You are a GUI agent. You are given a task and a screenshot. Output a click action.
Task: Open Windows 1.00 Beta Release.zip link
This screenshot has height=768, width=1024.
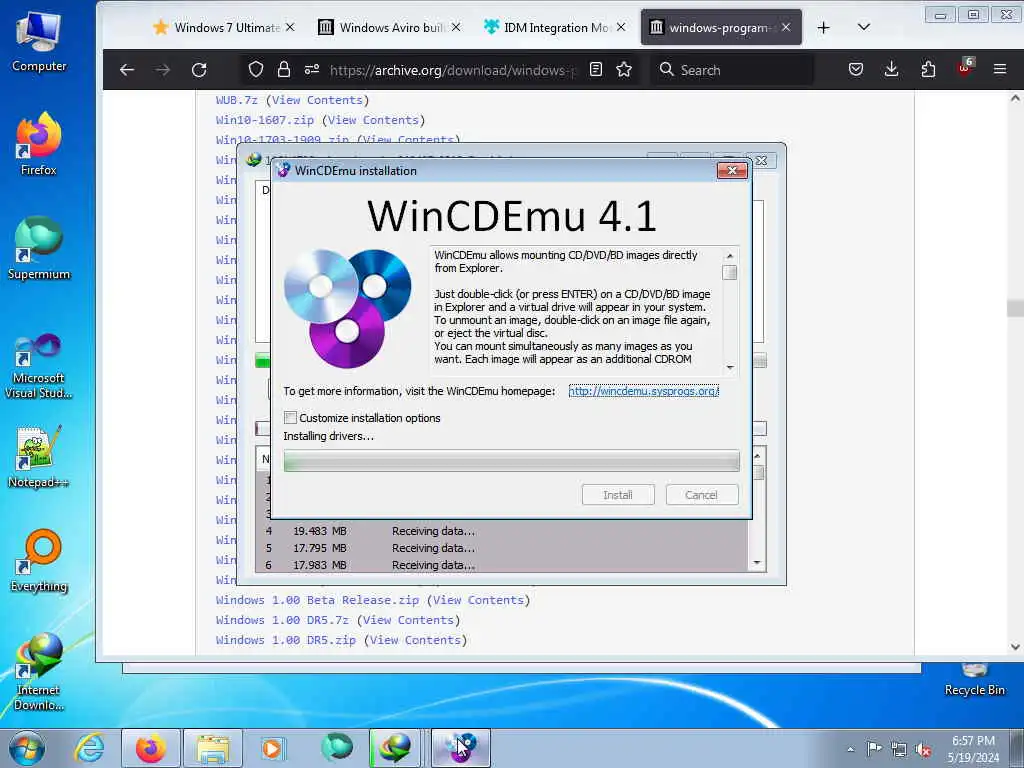pyautogui.click(x=317, y=600)
